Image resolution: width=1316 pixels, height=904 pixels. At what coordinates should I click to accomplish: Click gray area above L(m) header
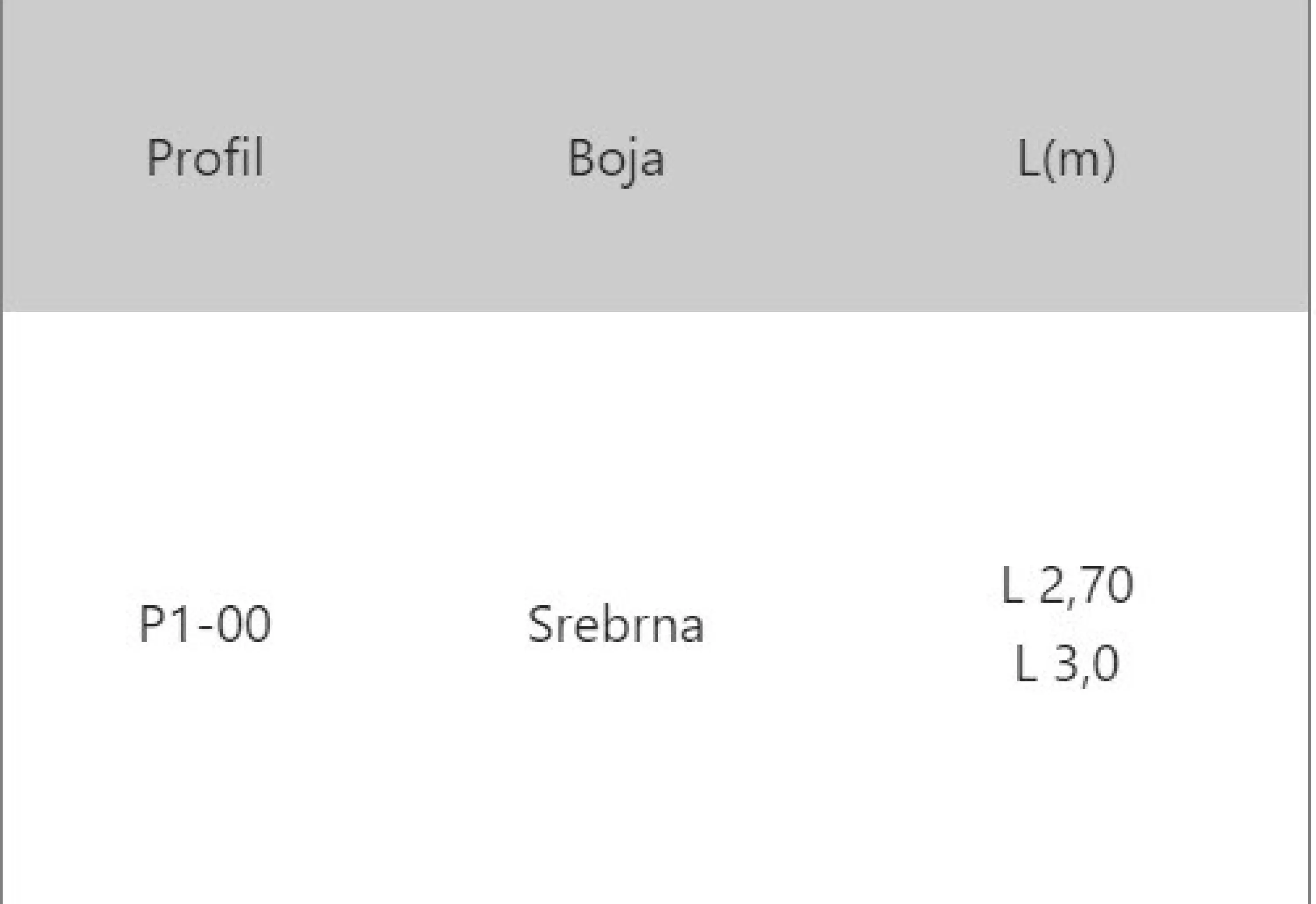(1066, 68)
